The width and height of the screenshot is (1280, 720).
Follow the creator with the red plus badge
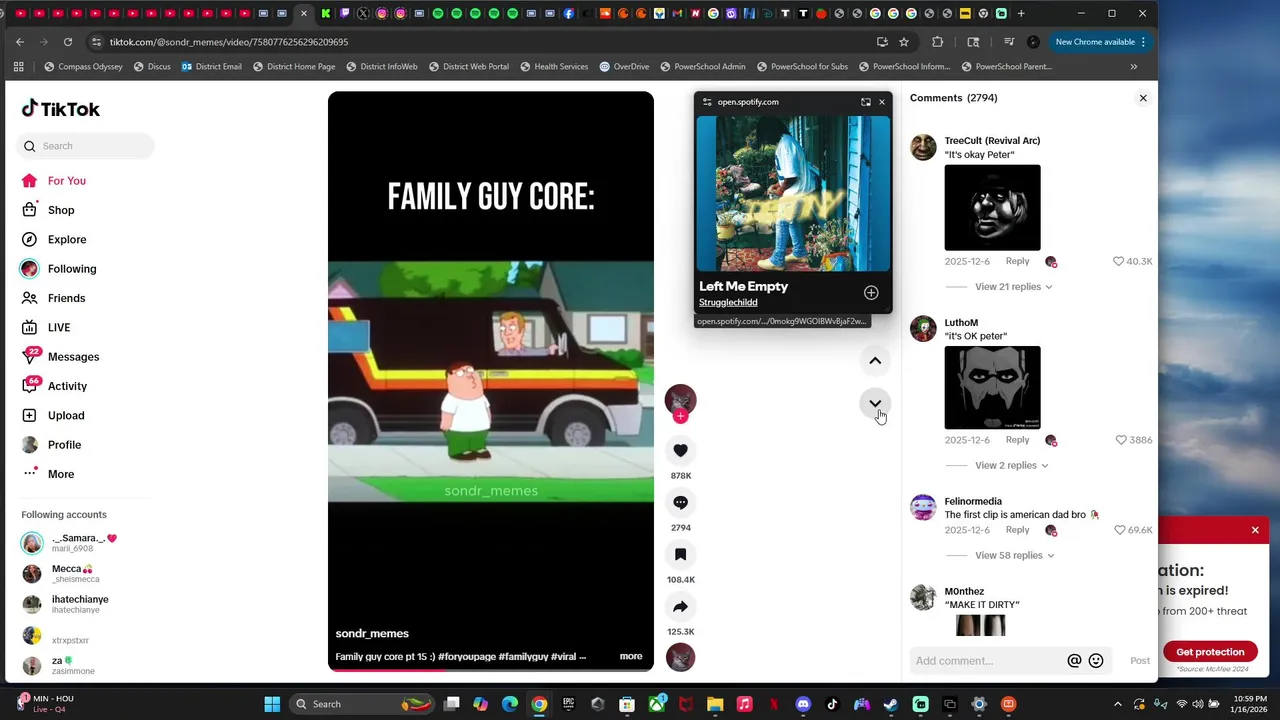pos(680,416)
